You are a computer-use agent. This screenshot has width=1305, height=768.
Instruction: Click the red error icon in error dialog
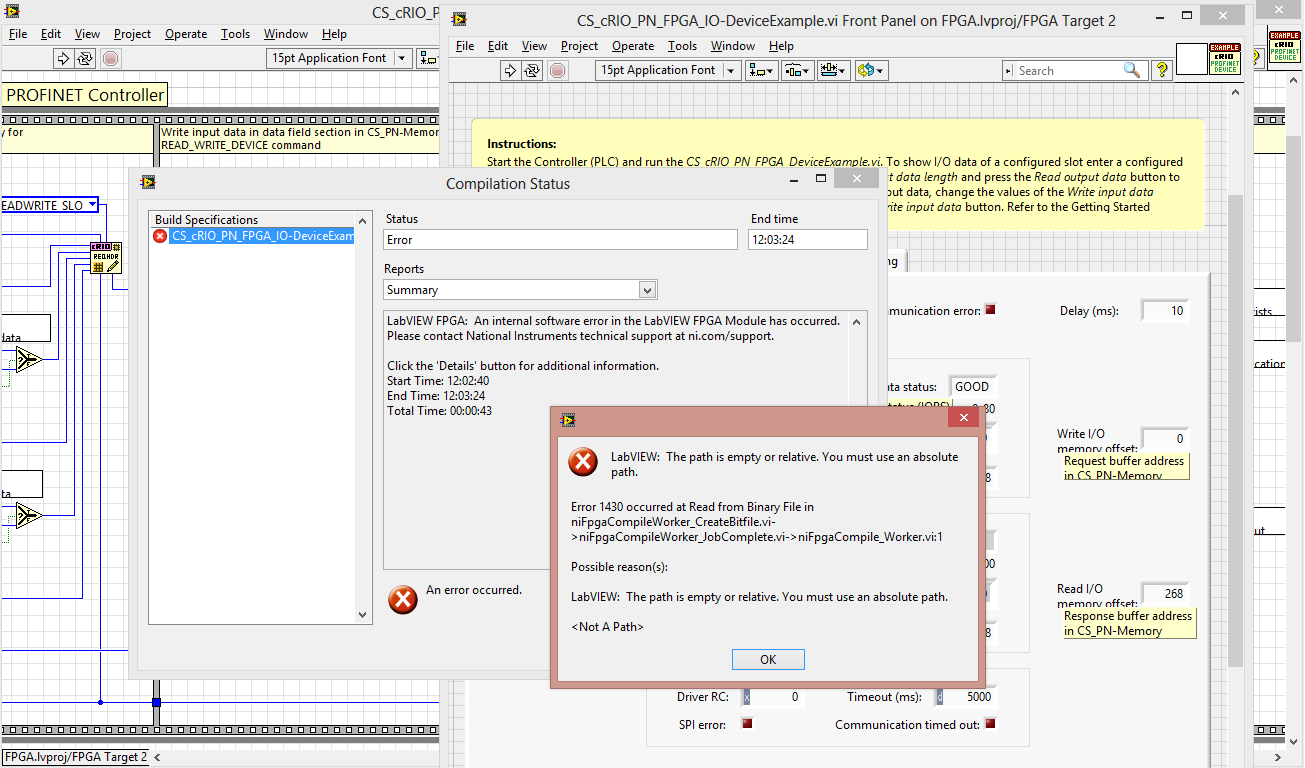582,462
